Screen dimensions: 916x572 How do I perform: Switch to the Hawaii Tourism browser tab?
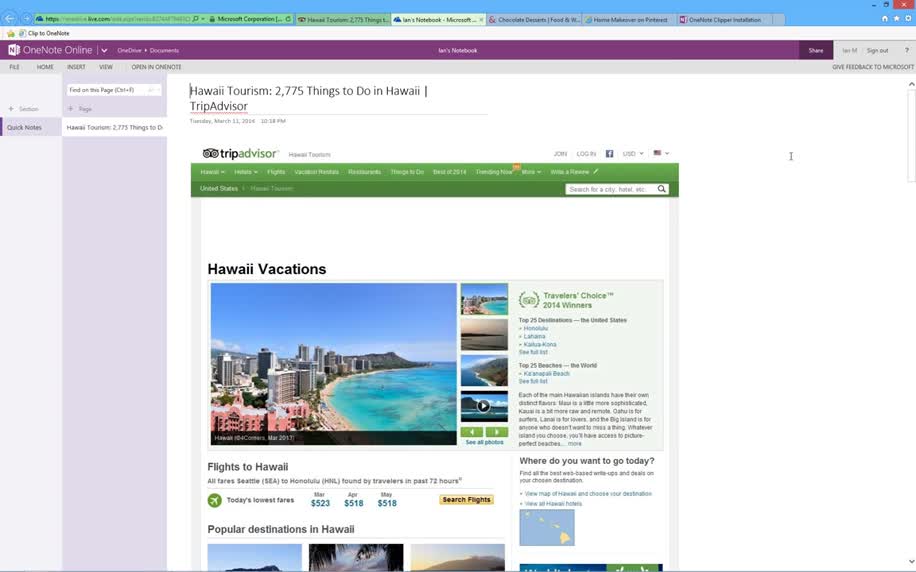coord(343,19)
